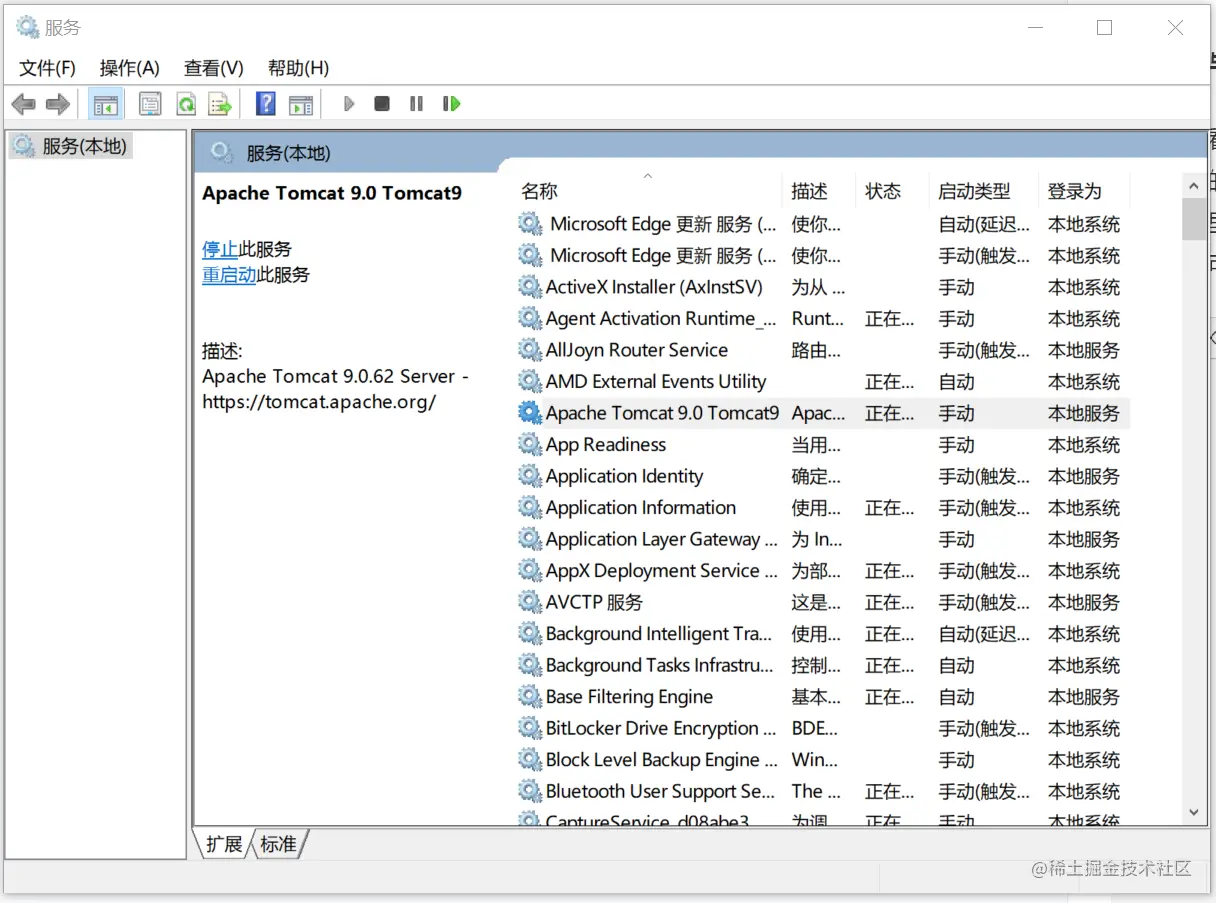Open the 帮助(H) menu
1216x903 pixels.
(x=298, y=68)
